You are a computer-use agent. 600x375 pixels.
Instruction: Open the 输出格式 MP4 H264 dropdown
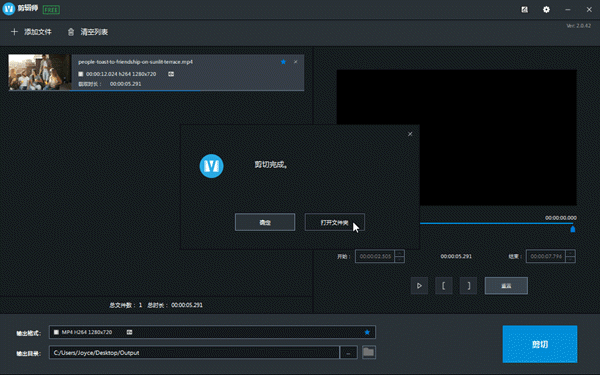point(212,332)
